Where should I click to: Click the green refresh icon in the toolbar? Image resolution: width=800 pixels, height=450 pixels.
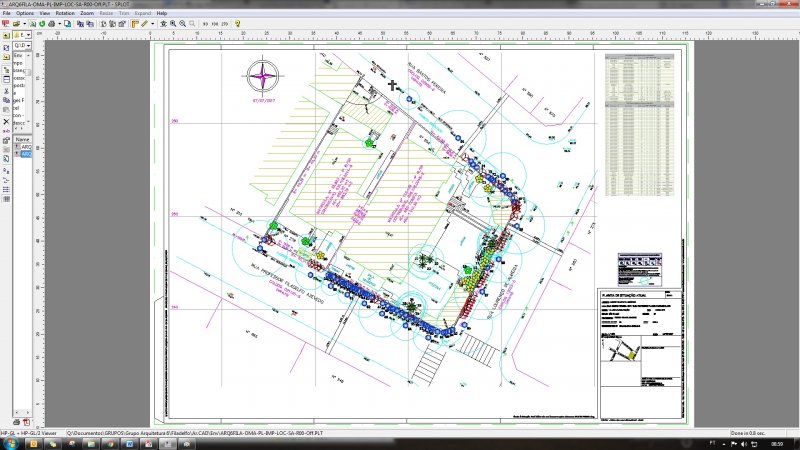click(42, 23)
